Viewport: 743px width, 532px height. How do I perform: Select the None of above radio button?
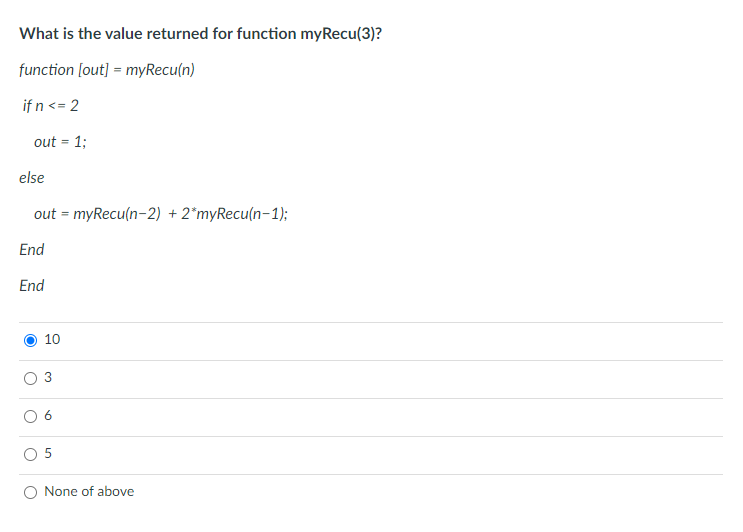[30, 492]
